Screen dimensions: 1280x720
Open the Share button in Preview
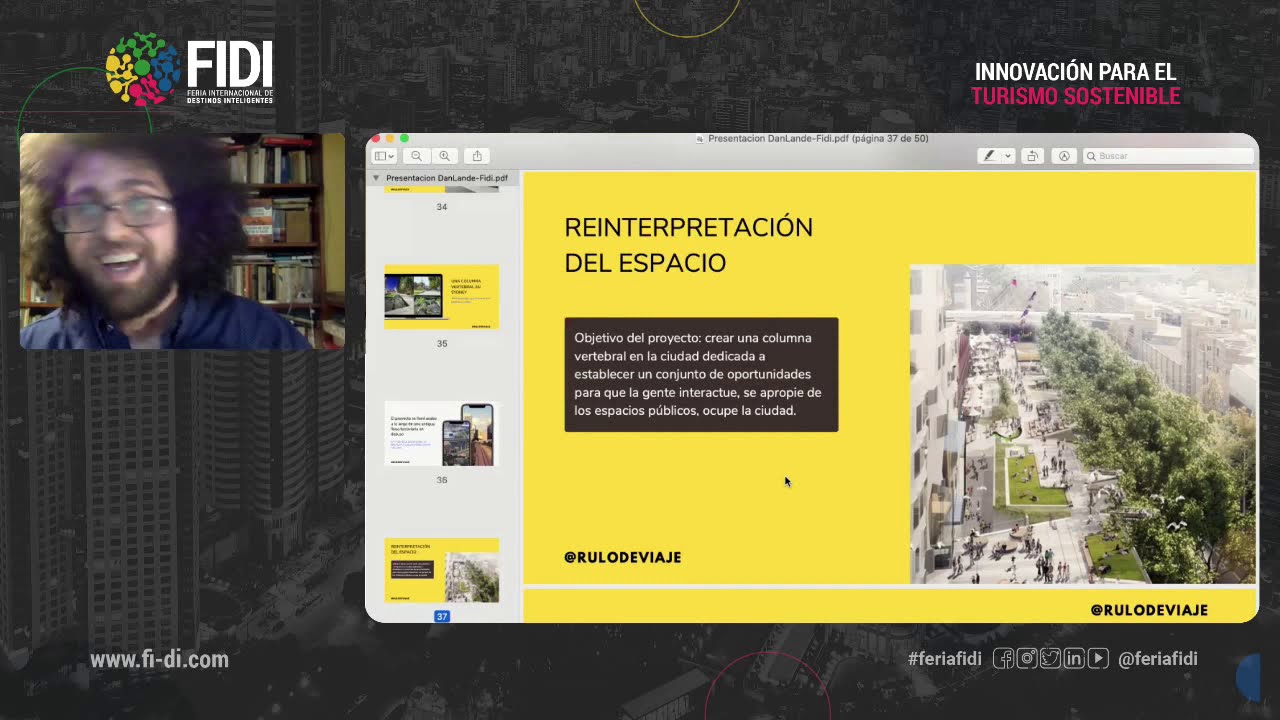tap(477, 156)
